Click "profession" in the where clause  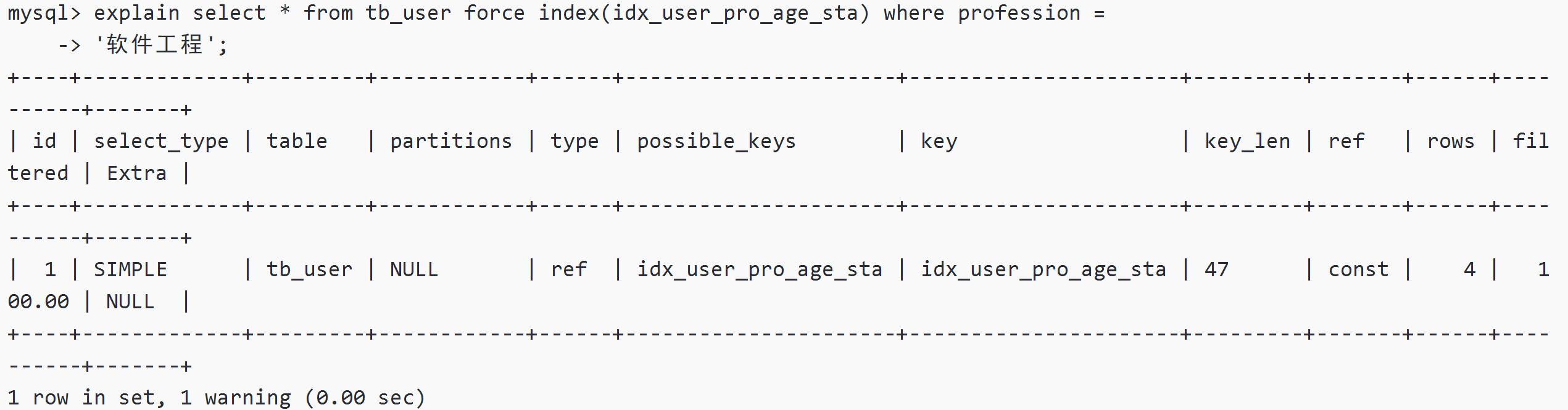[x=1018, y=13]
